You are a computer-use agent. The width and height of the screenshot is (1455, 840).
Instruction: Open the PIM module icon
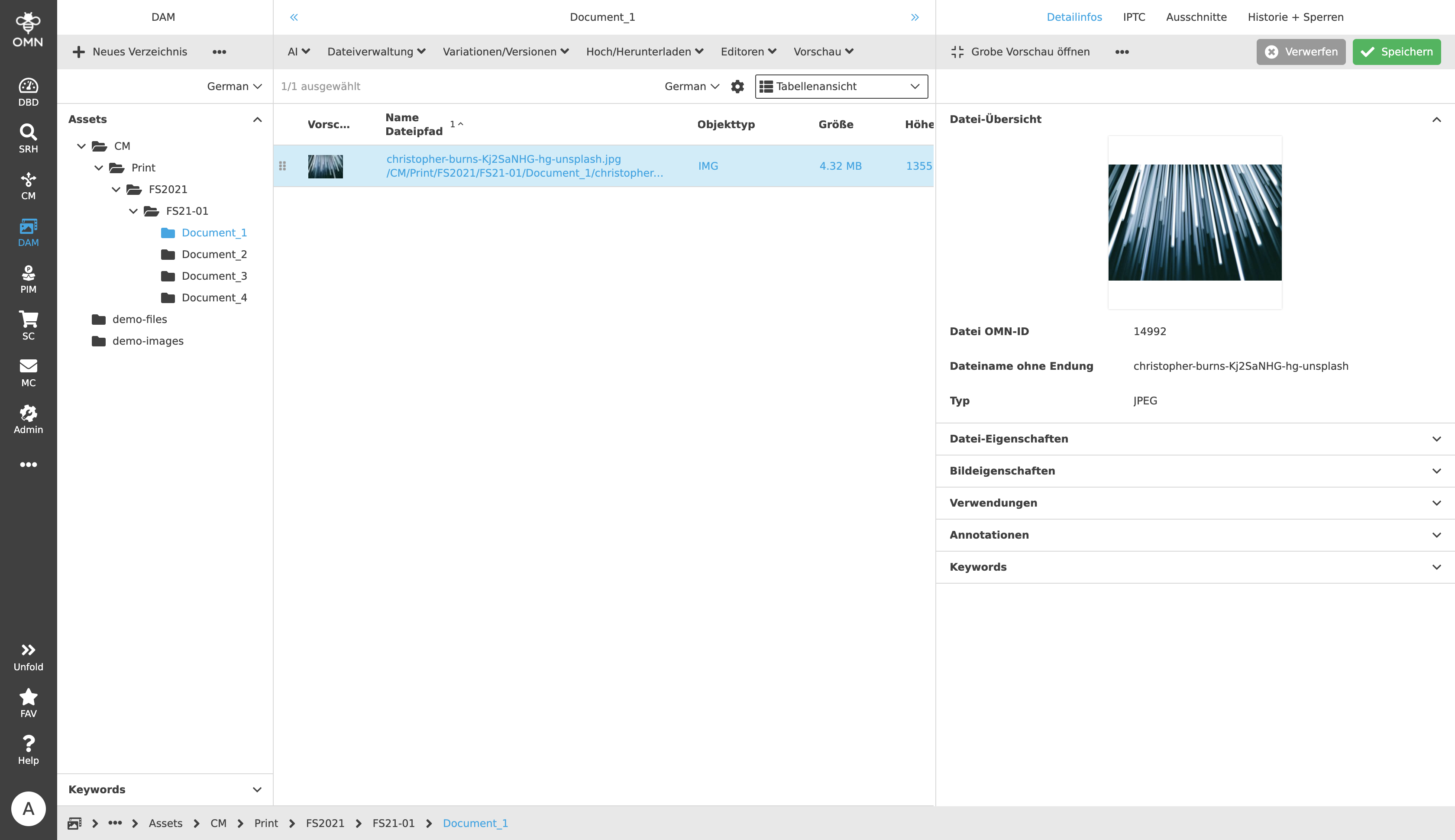click(x=28, y=279)
